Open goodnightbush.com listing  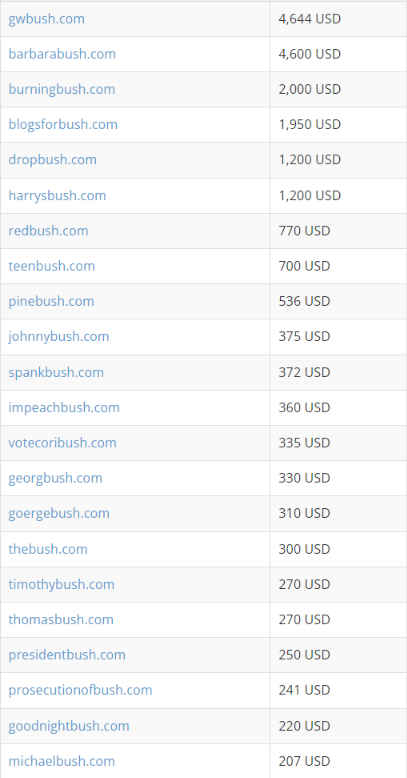[x=69, y=726]
